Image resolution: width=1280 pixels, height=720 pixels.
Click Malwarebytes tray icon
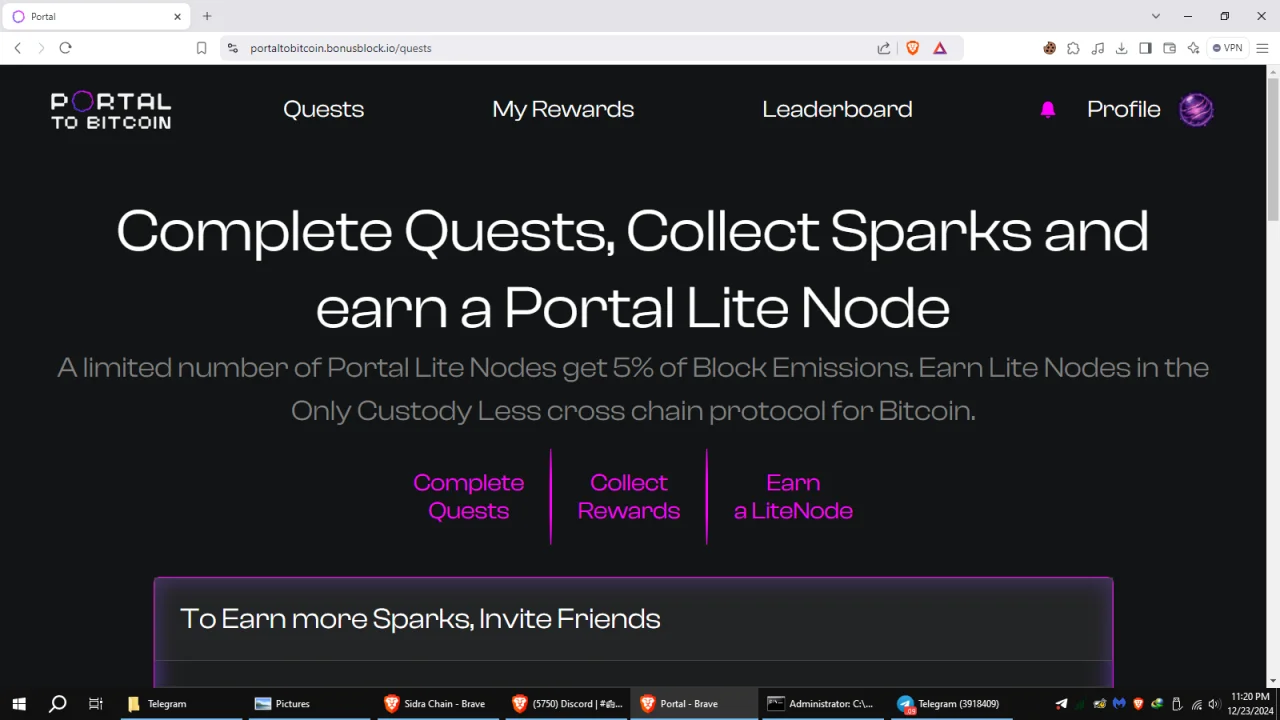pyautogui.click(x=1119, y=704)
